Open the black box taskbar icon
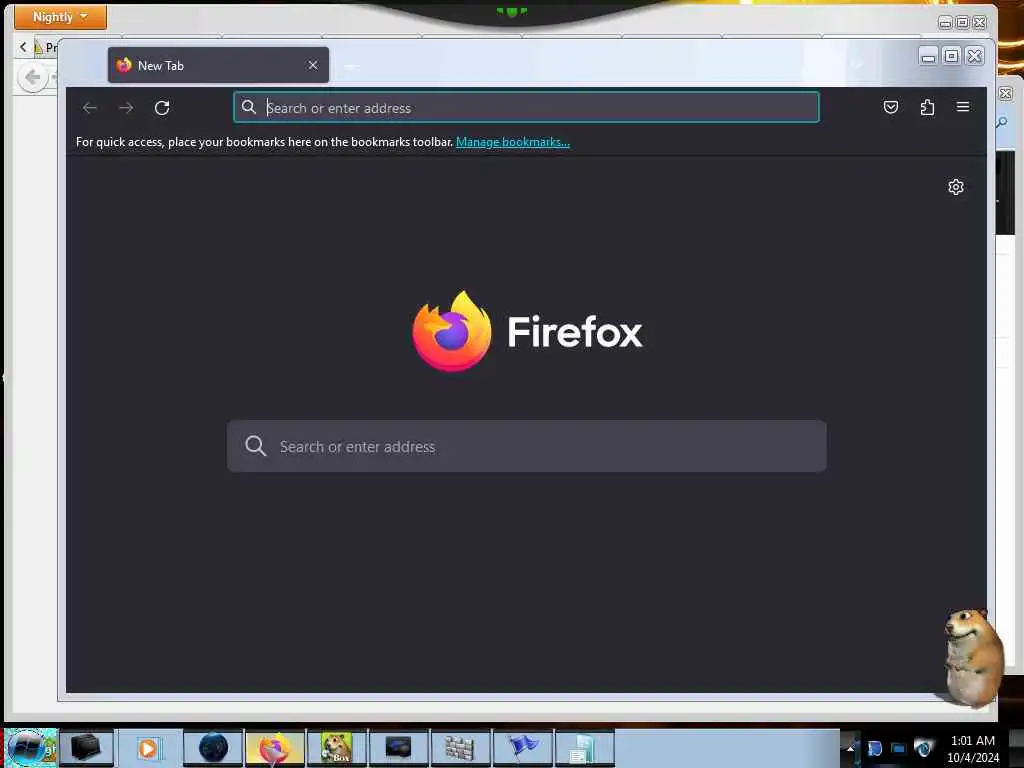Image resolution: width=1024 pixels, height=768 pixels. coord(86,748)
